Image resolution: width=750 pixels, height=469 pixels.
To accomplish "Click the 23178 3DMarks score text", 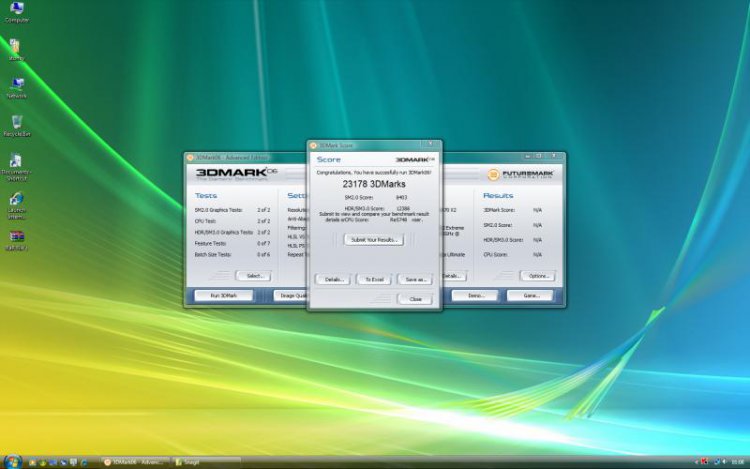I will click(374, 184).
